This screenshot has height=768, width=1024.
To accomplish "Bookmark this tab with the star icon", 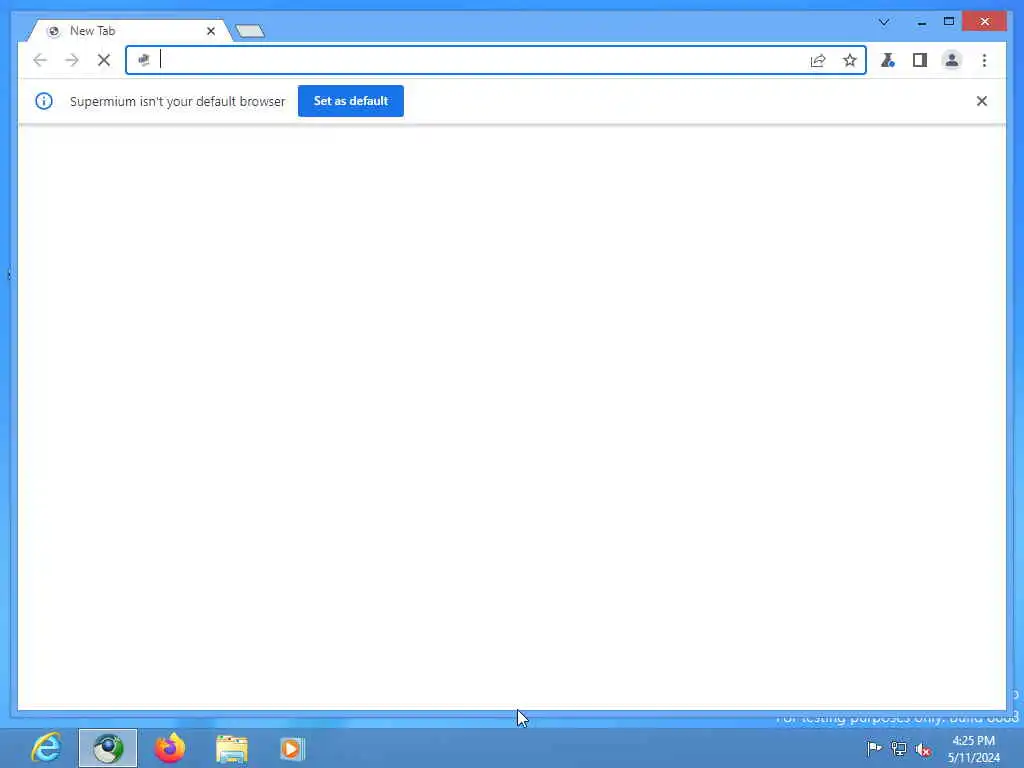I will (x=850, y=60).
